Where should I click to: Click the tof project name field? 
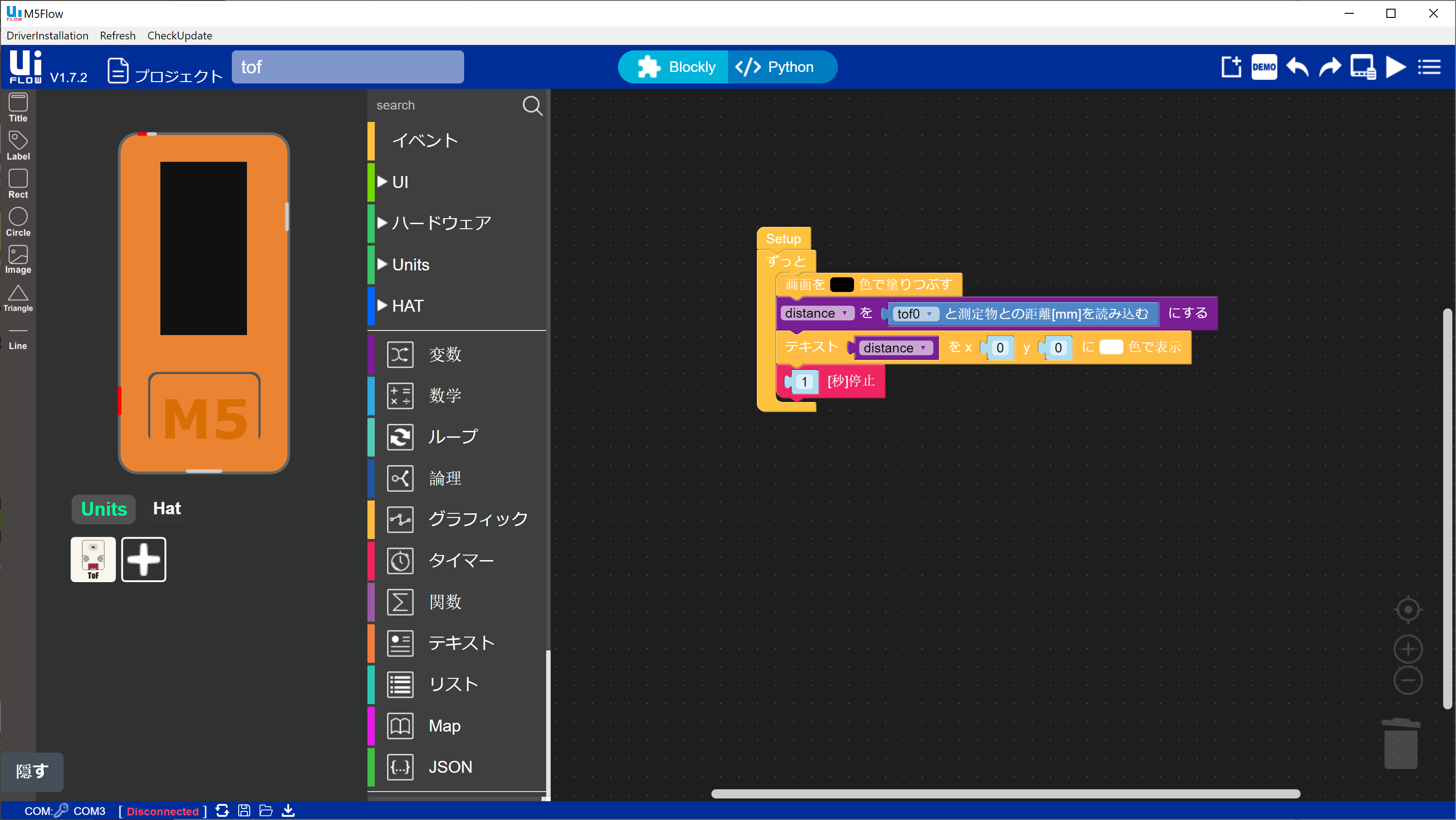tap(348, 67)
